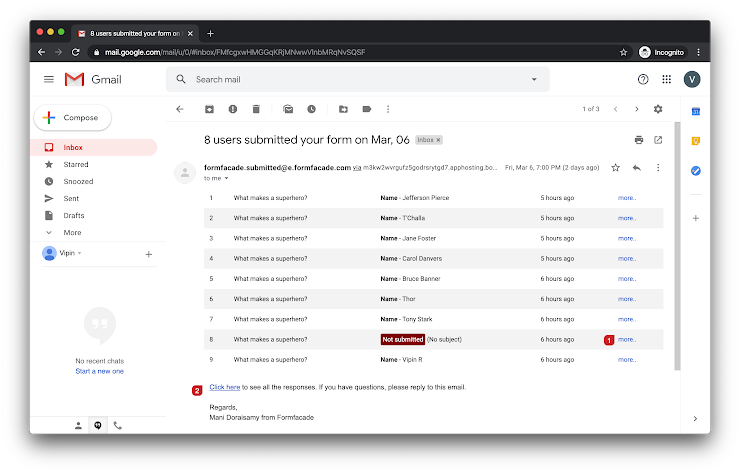Click the Snooze clock icon in toolbar
Image resolution: width=740 pixels, height=473 pixels.
click(x=311, y=109)
